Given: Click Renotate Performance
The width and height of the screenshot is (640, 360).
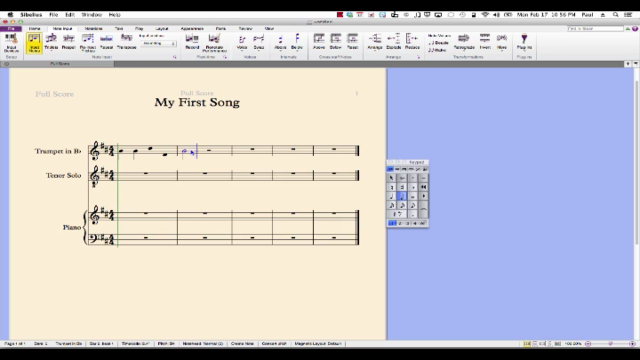Looking at the screenshot, I should (x=214, y=42).
